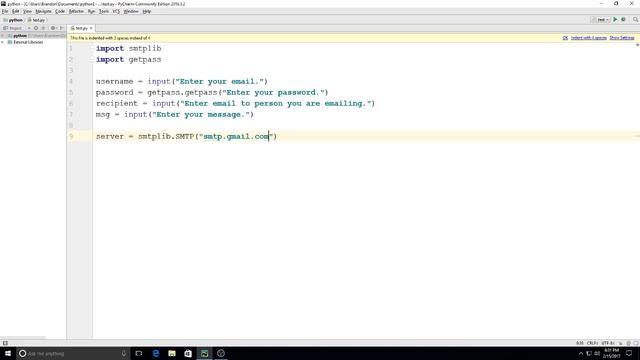Open the Windows Start menu
640x360 pixels.
[8, 353]
